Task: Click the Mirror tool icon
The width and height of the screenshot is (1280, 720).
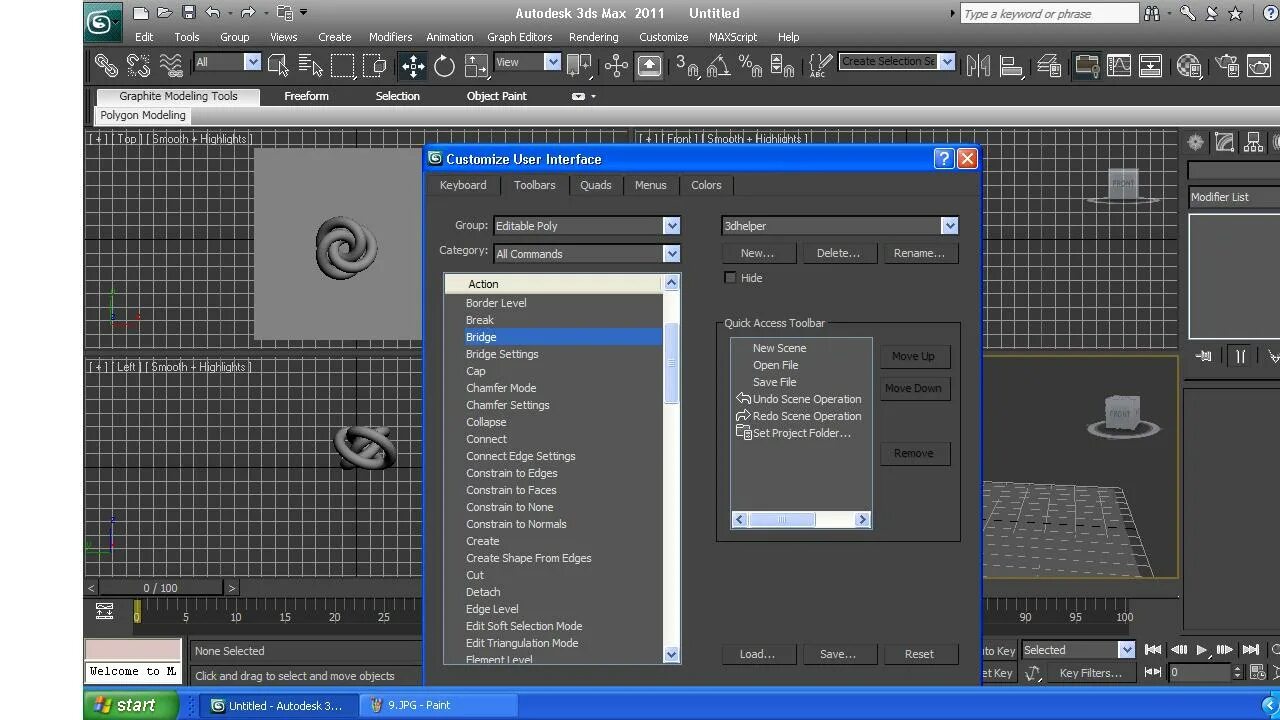Action: 978,66
